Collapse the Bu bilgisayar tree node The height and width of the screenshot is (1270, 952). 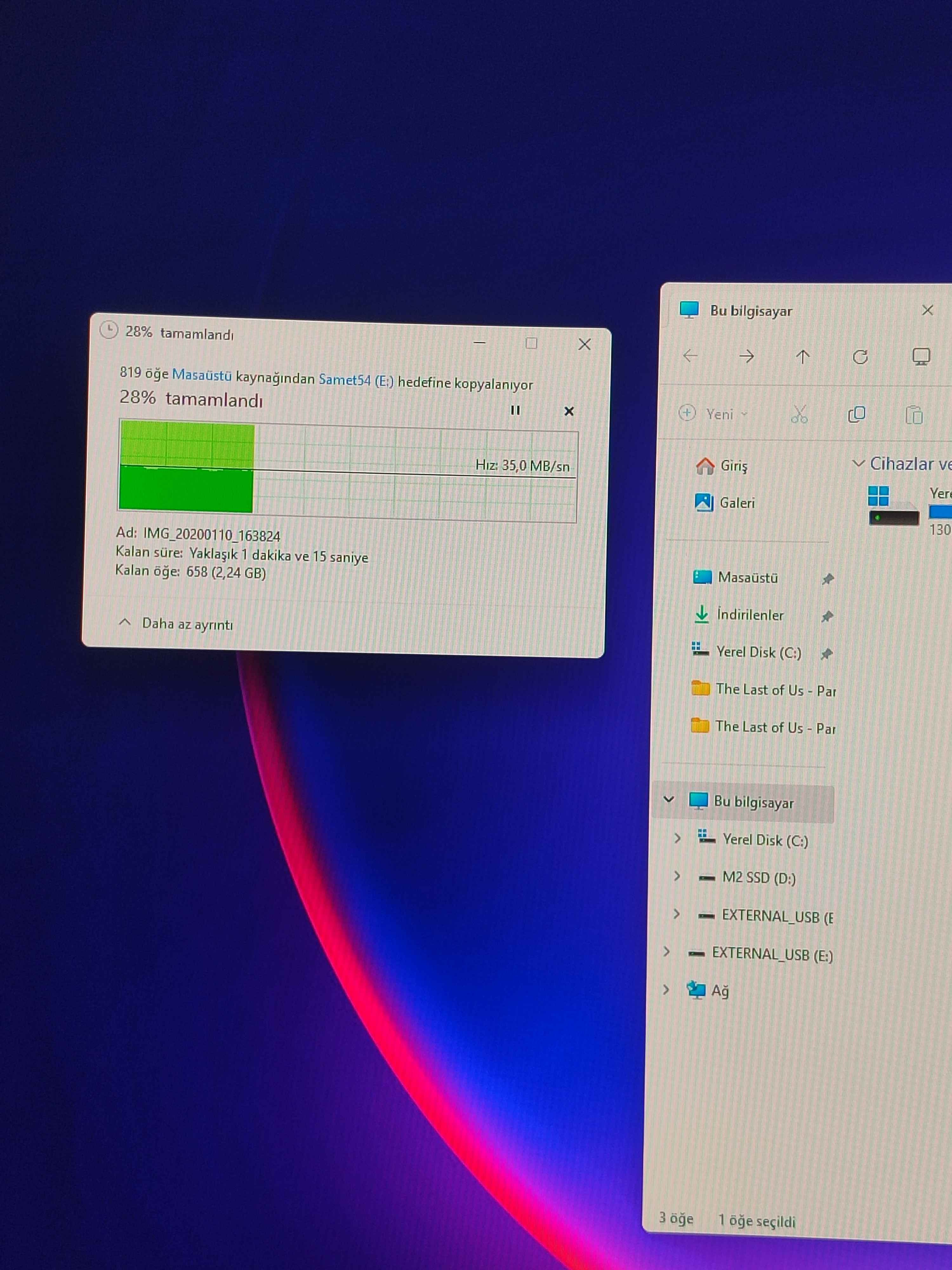point(668,799)
